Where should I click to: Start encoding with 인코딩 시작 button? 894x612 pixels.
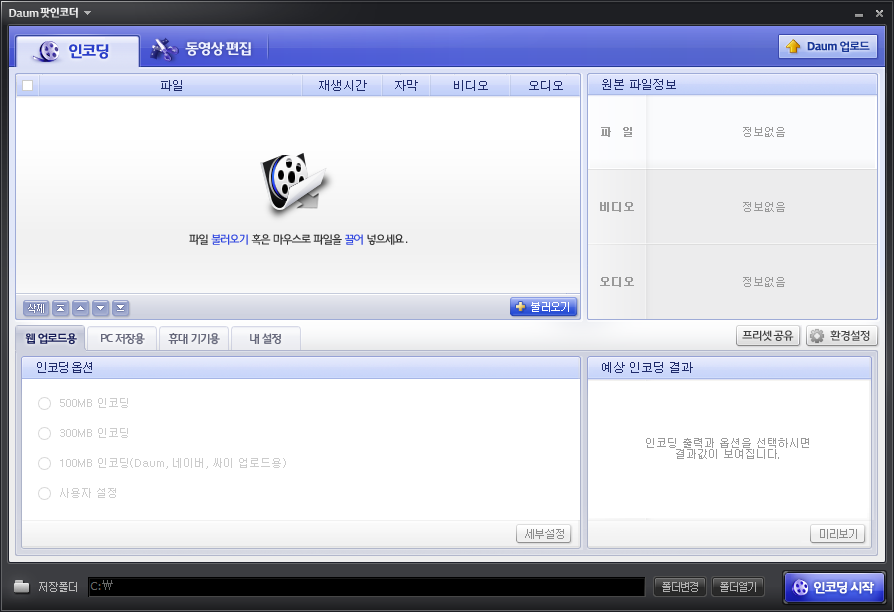(834, 587)
